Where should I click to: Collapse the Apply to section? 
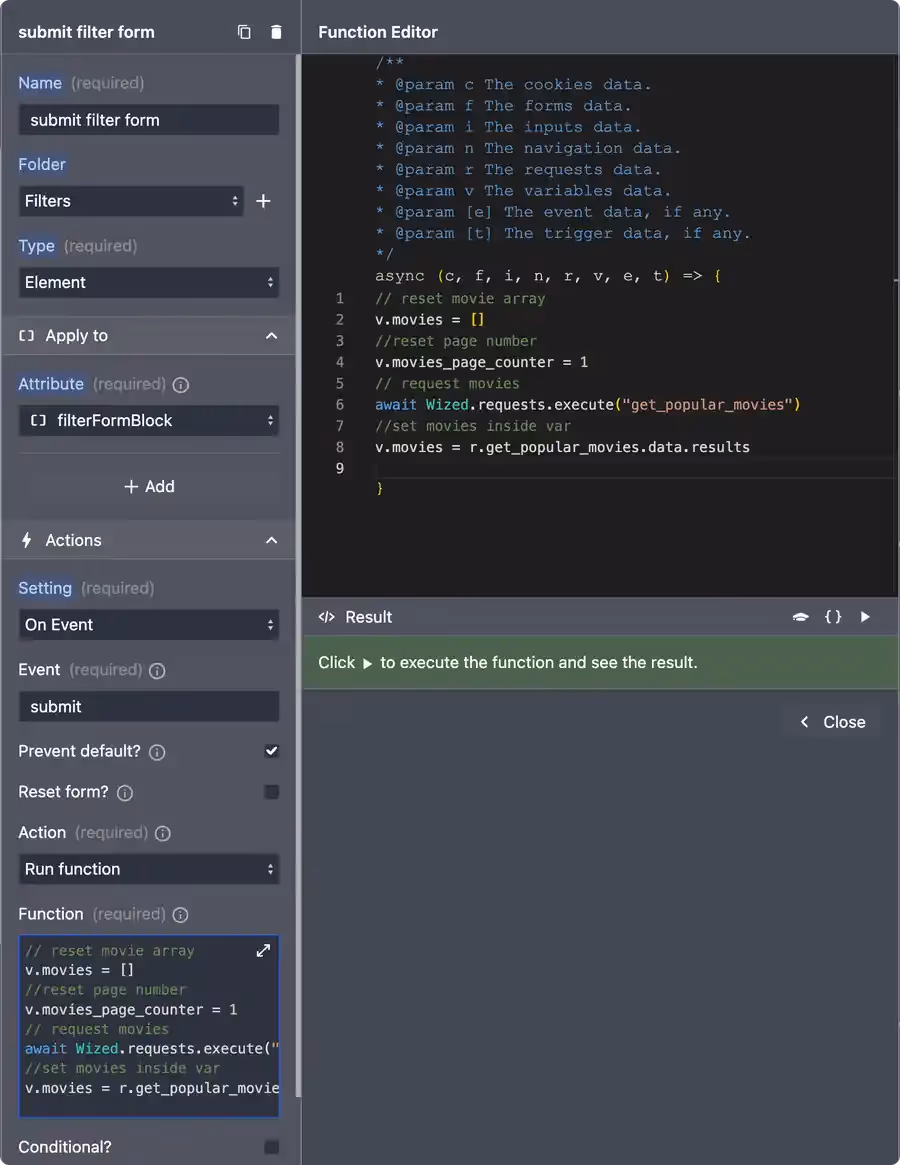[x=271, y=336]
